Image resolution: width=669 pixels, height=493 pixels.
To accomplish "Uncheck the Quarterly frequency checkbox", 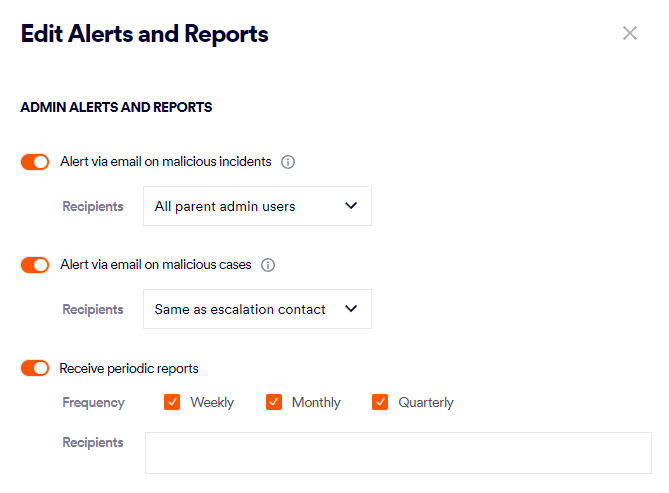I will (x=380, y=402).
